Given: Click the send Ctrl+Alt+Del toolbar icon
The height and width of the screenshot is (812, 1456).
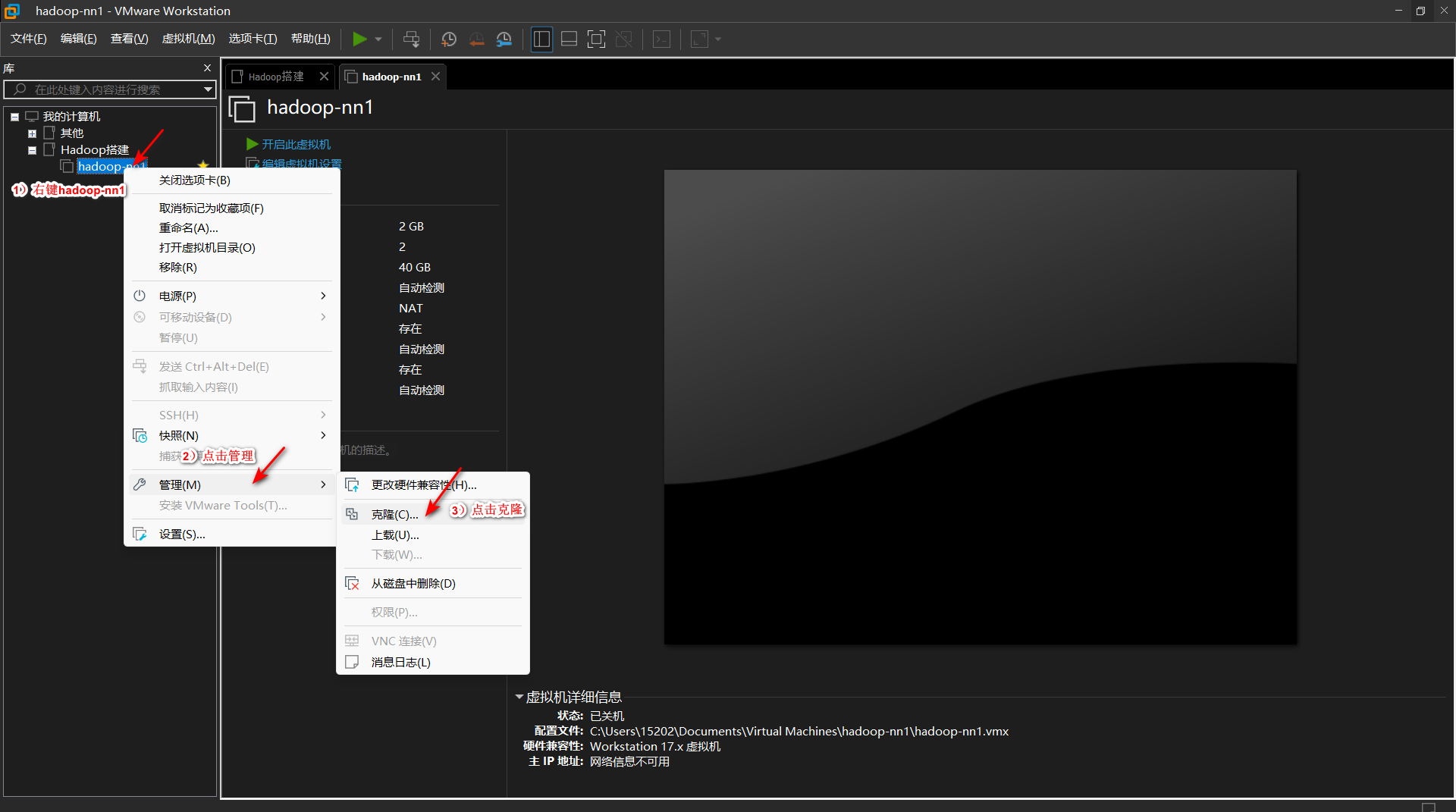Looking at the screenshot, I should 411,39.
